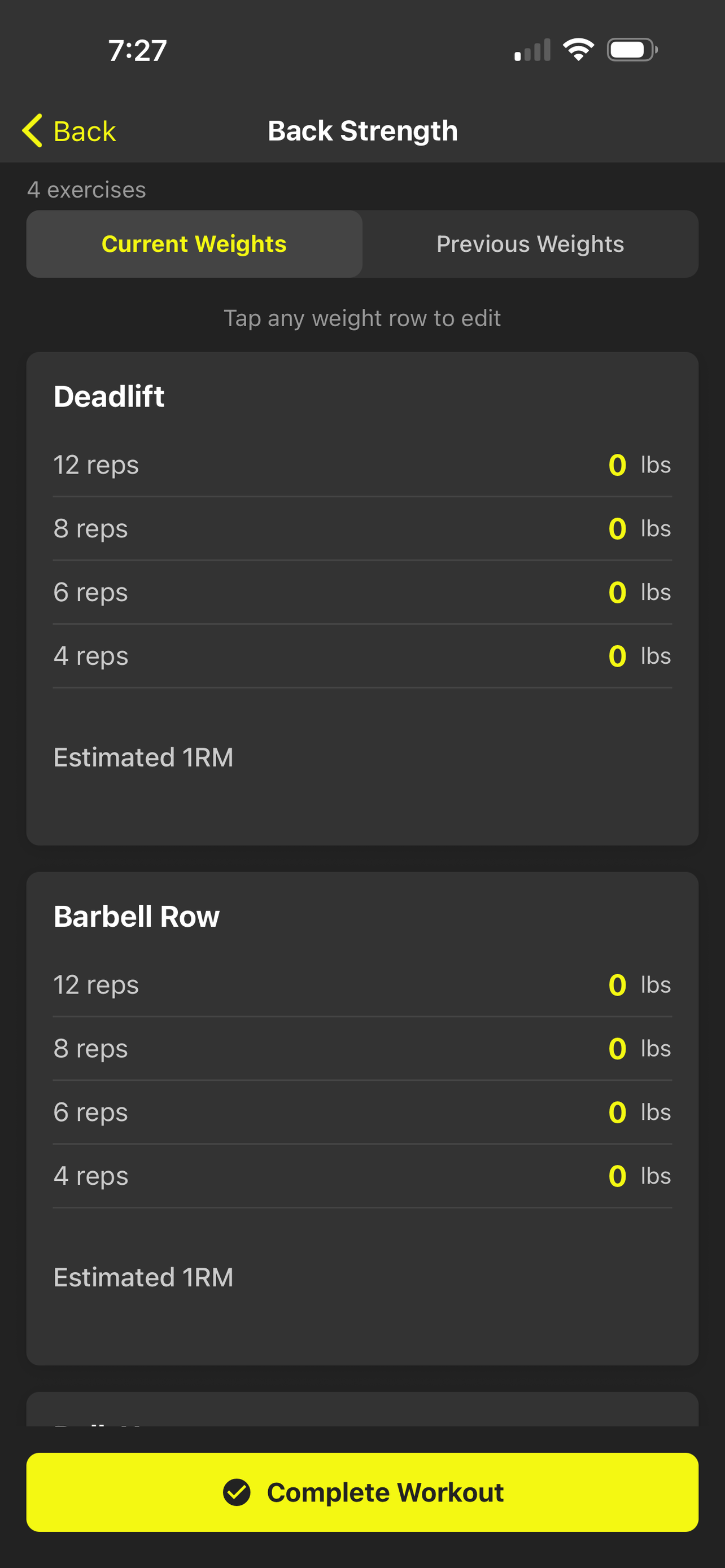Edit Barbell Row 8 reps weight
The height and width of the screenshot is (1568, 725).
362,1049
